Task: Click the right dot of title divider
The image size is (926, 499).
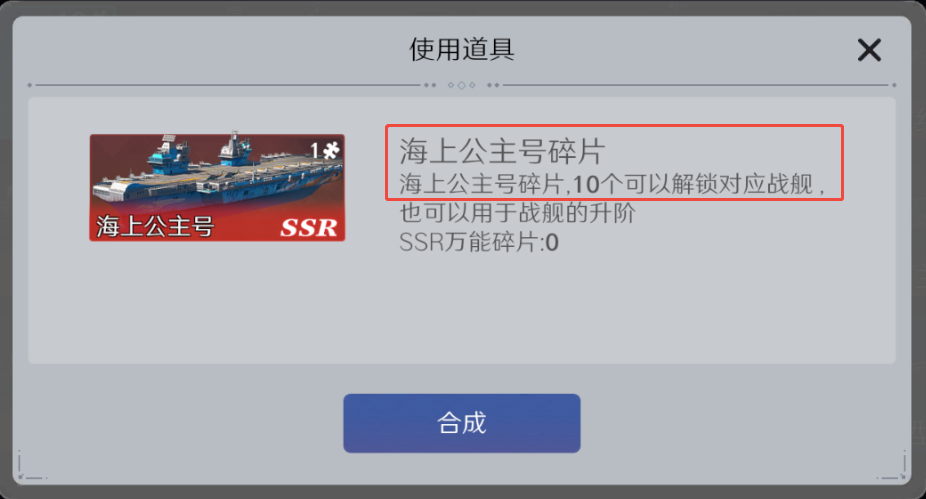Action: coord(894,85)
